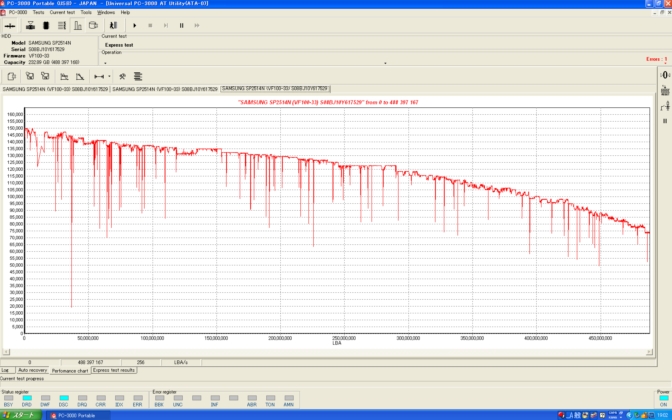Click the Express test label
Image resolution: width=672 pixels, height=420 pixels.
click(x=119, y=45)
